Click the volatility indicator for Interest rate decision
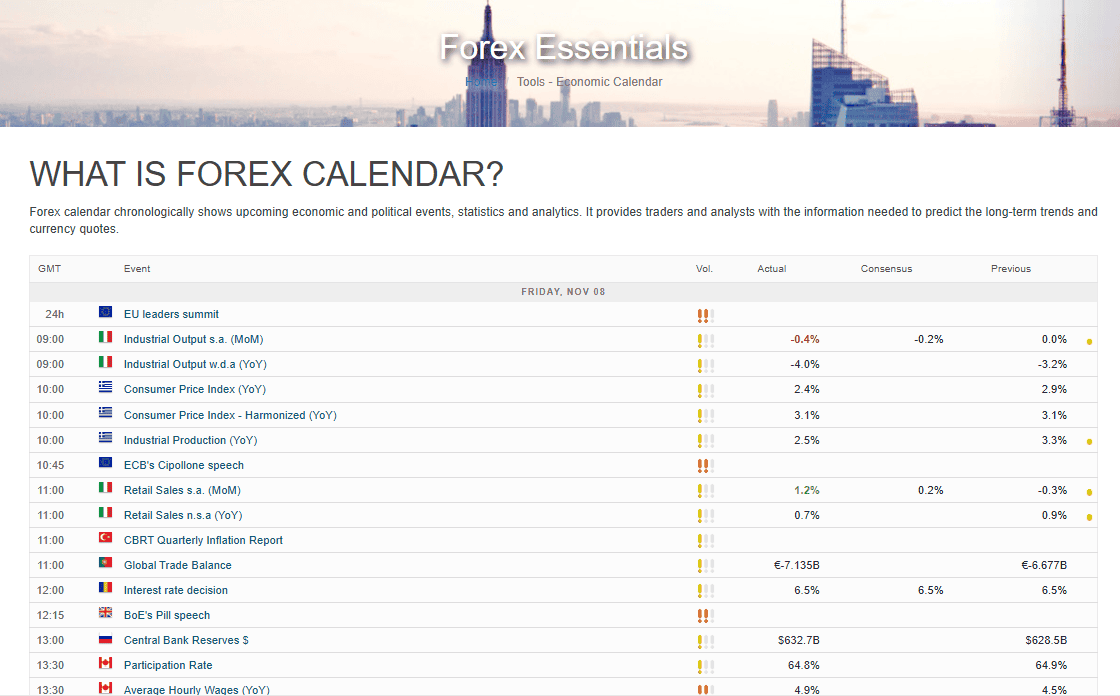Image resolution: width=1120 pixels, height=696 pixels. (705, 590)
